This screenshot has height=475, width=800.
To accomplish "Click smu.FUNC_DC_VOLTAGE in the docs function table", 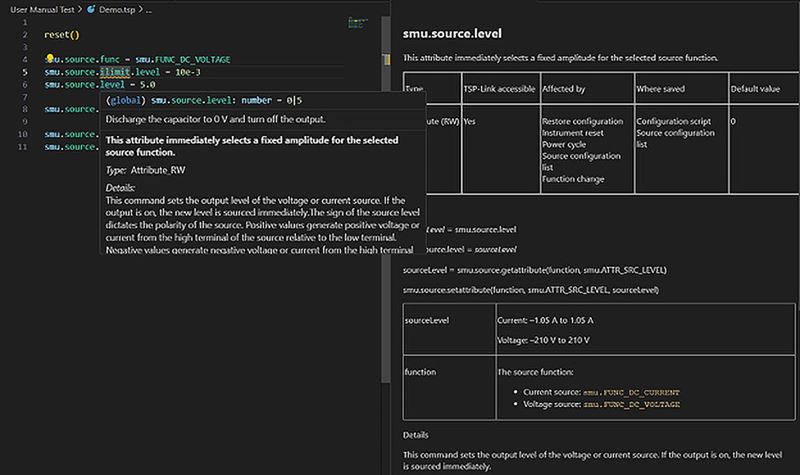I will [x=629, y=403].
